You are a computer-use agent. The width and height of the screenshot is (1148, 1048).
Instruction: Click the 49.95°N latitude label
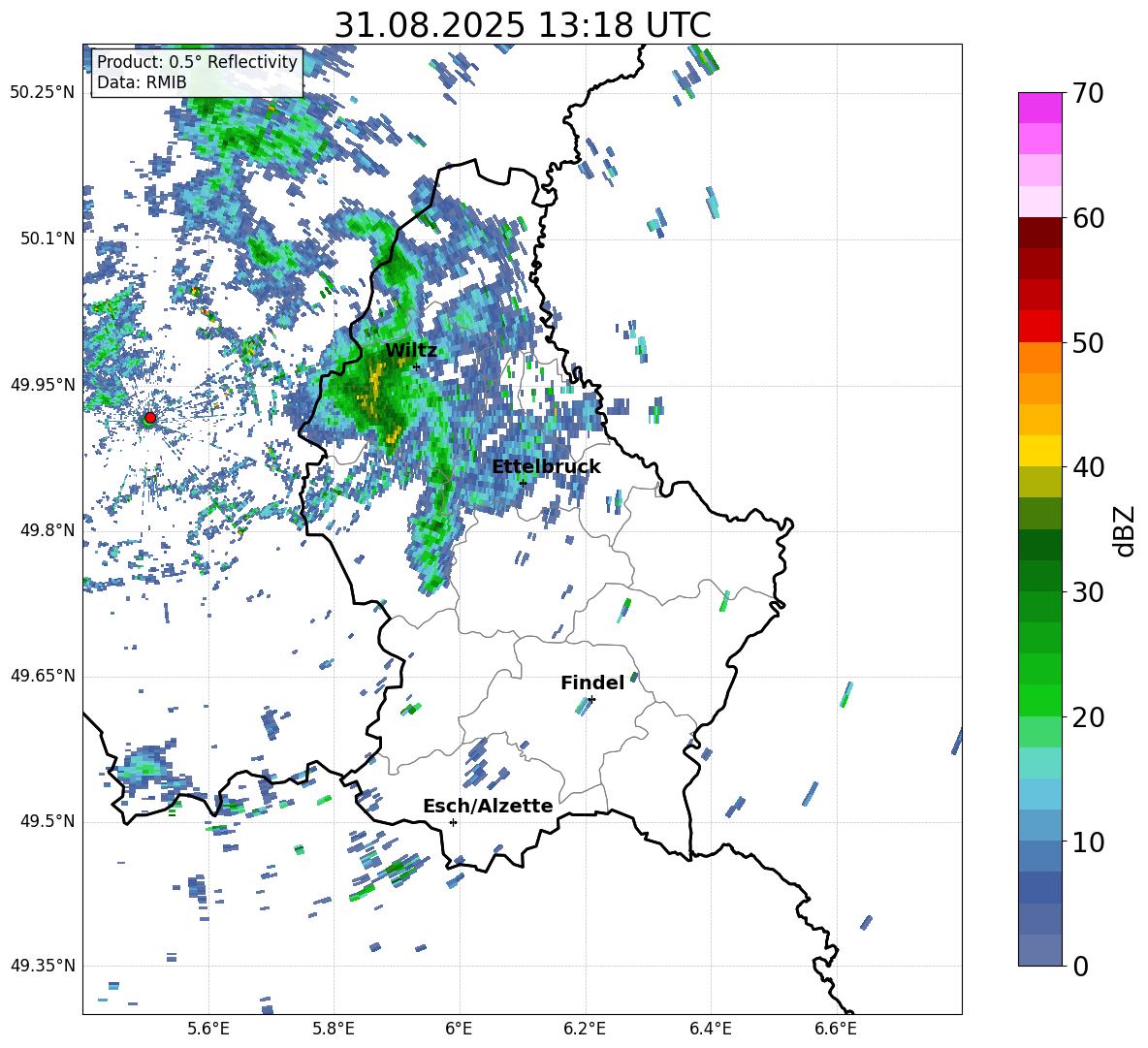pyautogui.click(x=43, y=385)
